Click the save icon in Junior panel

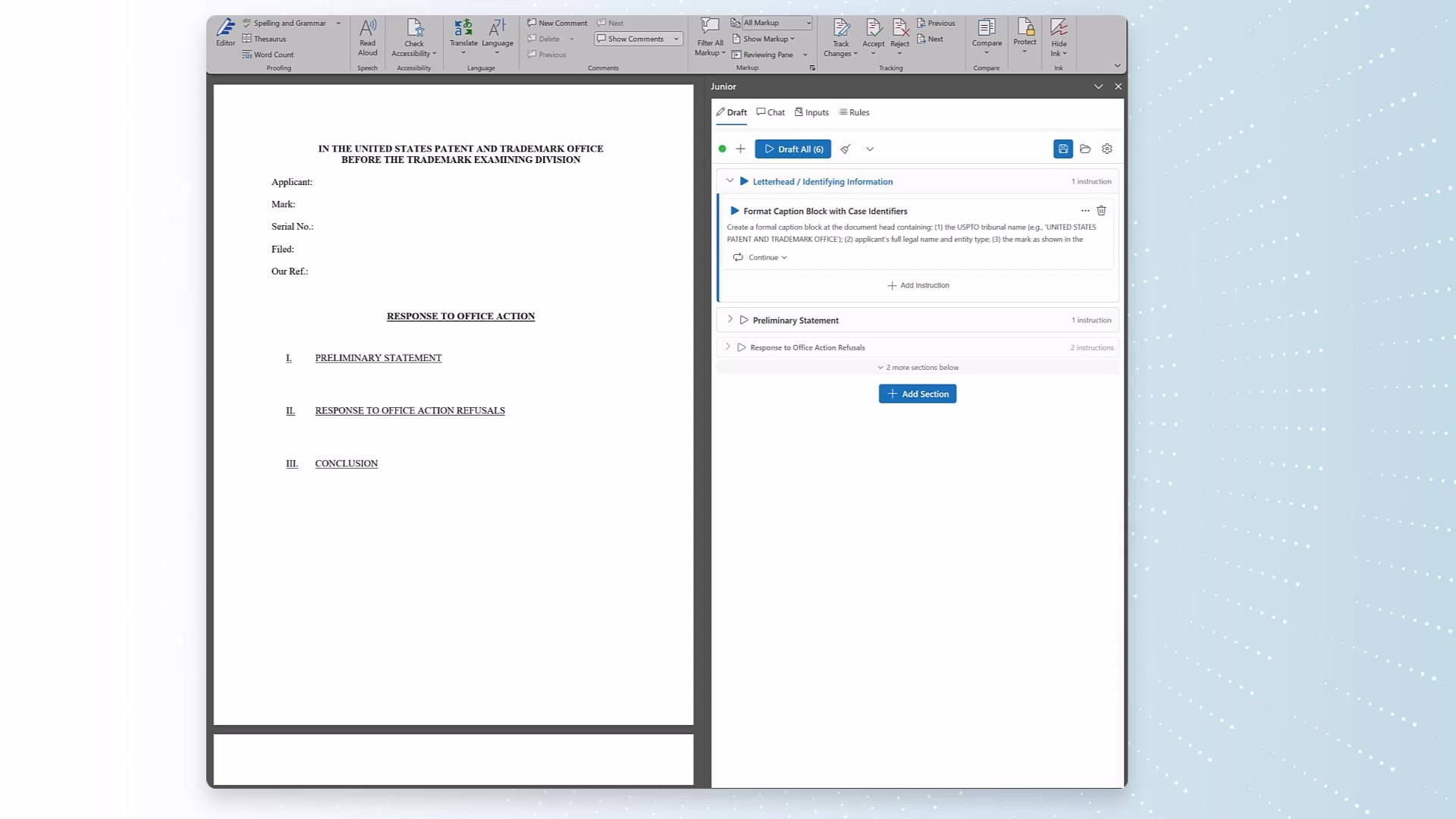coord(1062,149)
